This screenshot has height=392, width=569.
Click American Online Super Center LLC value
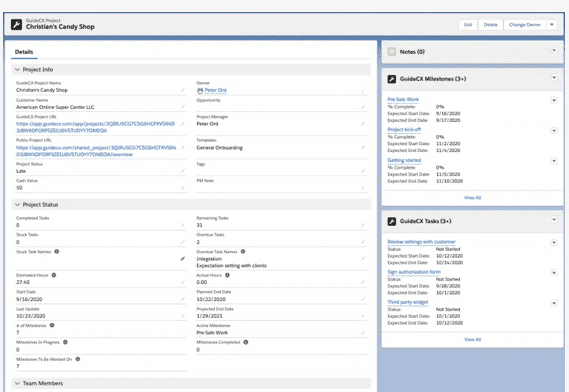(55, 107)
